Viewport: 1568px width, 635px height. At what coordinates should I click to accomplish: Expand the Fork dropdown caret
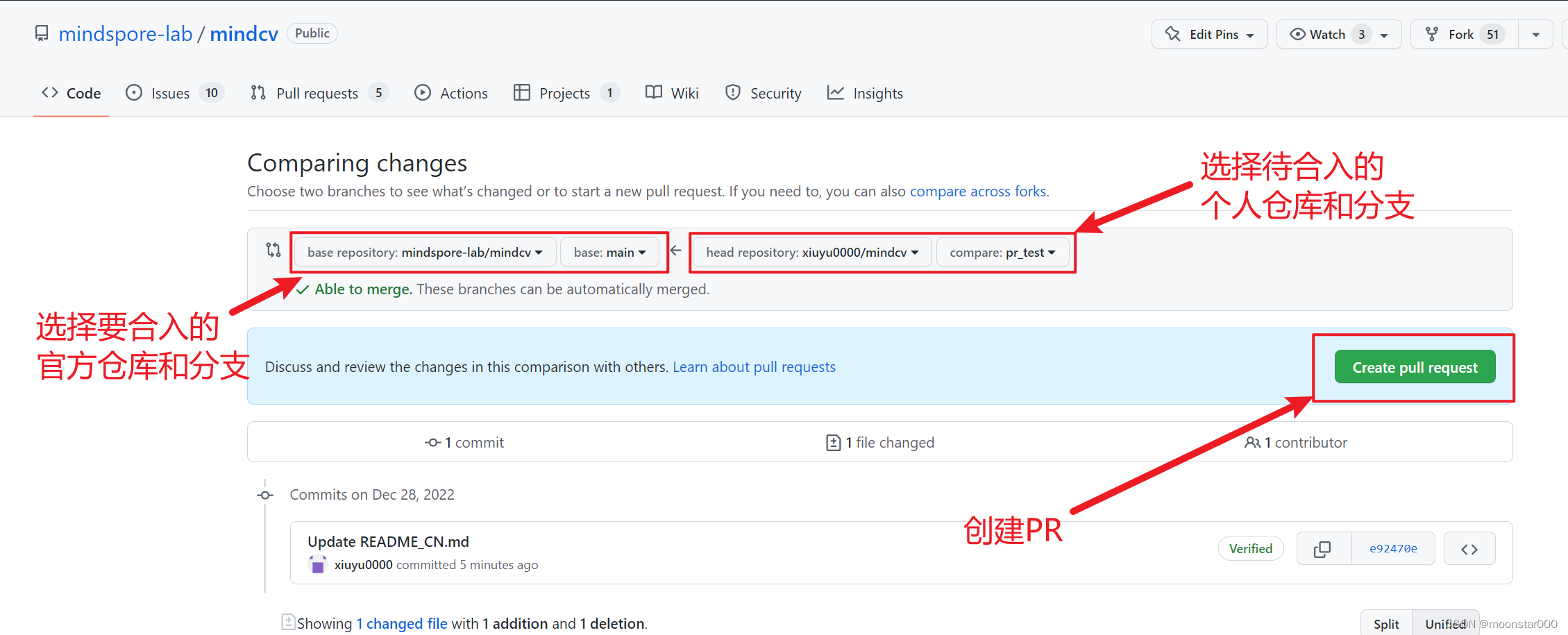[x=1536, y=35]
